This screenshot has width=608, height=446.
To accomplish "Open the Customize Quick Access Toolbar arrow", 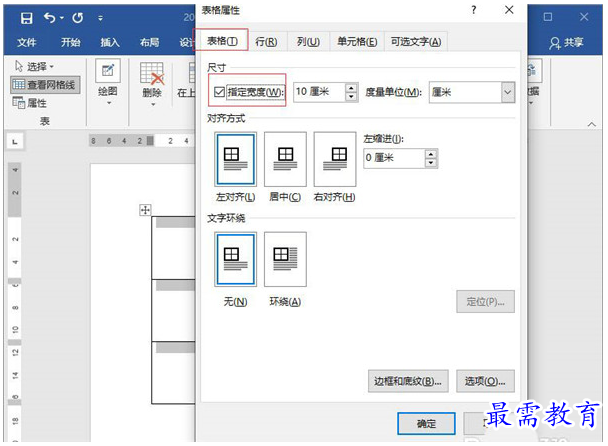I will pyautogui.click(x=100, y=18).
